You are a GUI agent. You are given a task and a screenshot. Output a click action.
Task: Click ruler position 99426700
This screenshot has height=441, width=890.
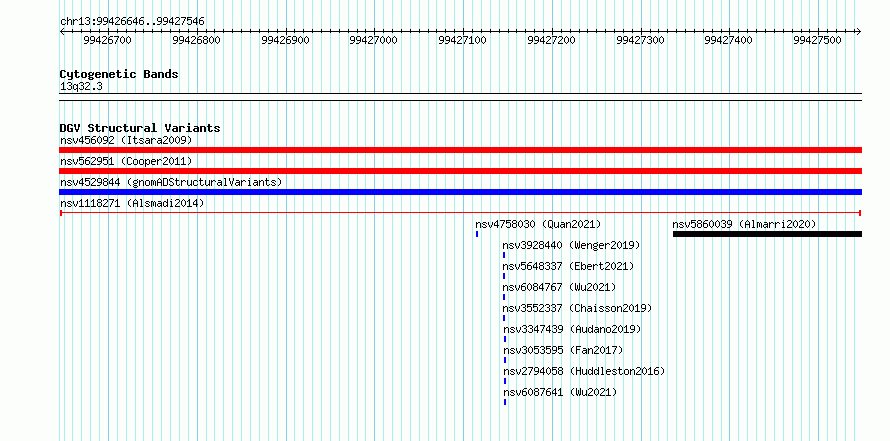coord(107,40)
